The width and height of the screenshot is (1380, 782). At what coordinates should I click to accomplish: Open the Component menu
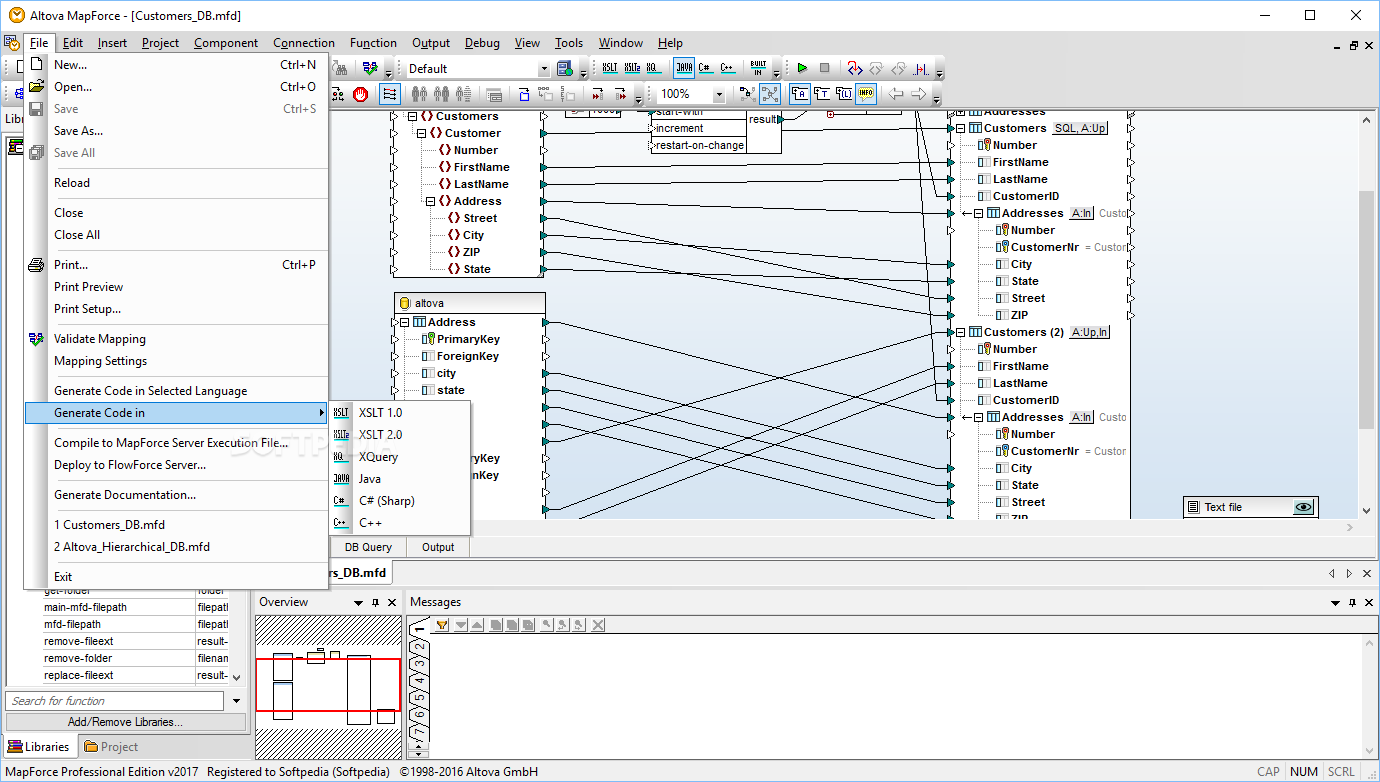click(x=226, y=43)
